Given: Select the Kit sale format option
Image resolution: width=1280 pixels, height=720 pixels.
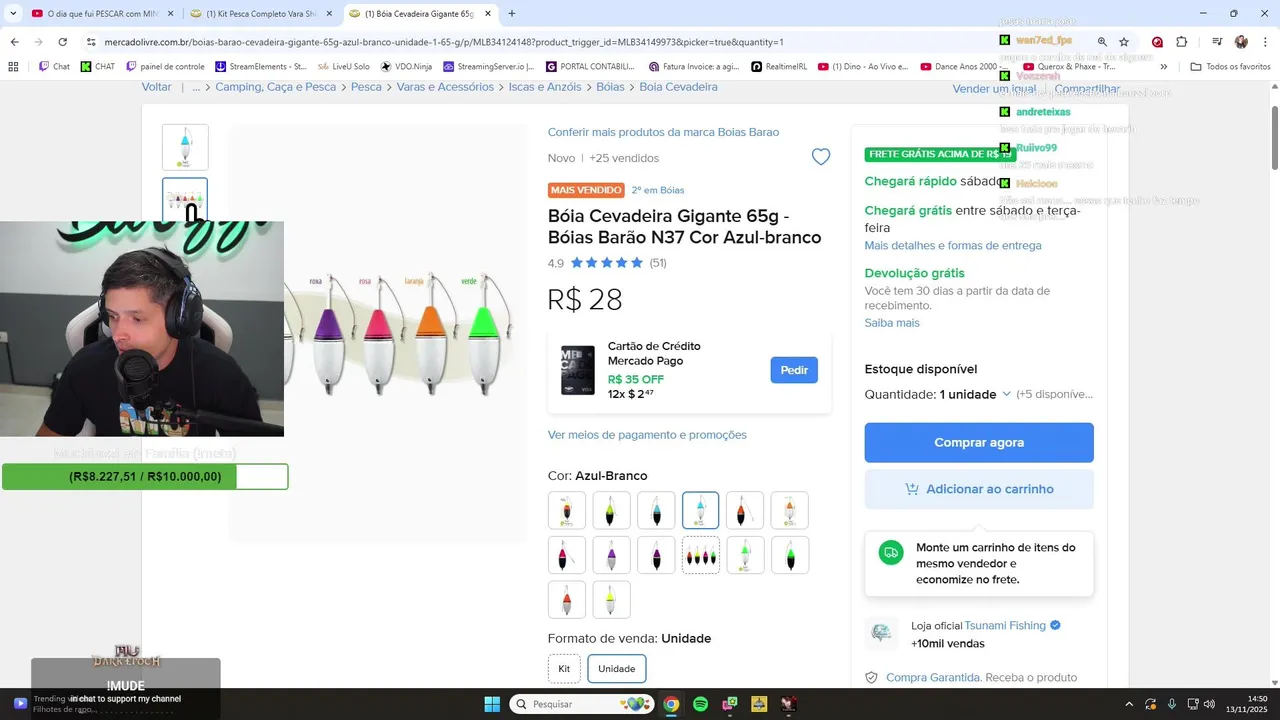Looking at the screenshot, I should pos(564,669).
